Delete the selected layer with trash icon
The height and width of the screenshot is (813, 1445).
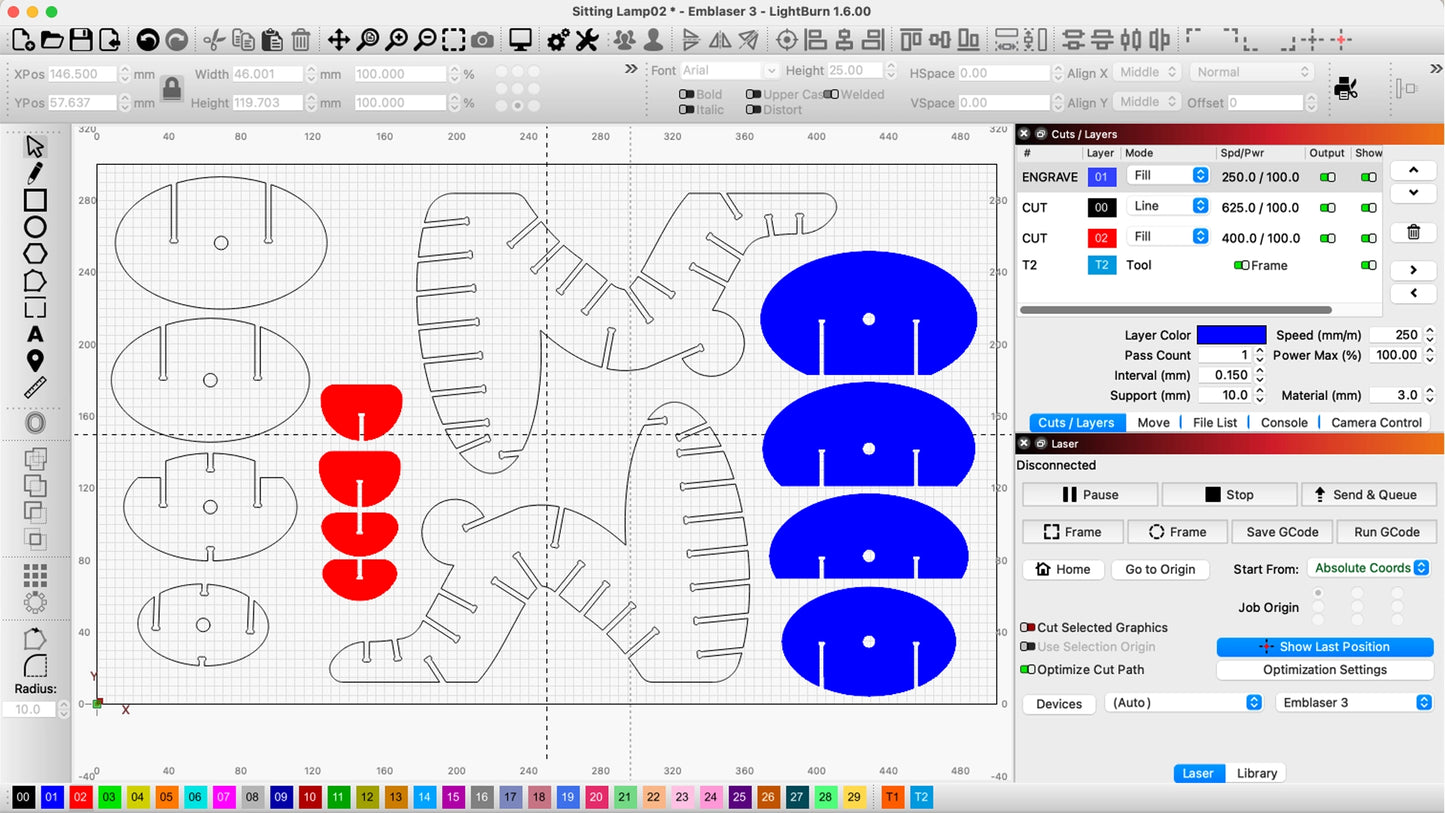point(1413,232)
